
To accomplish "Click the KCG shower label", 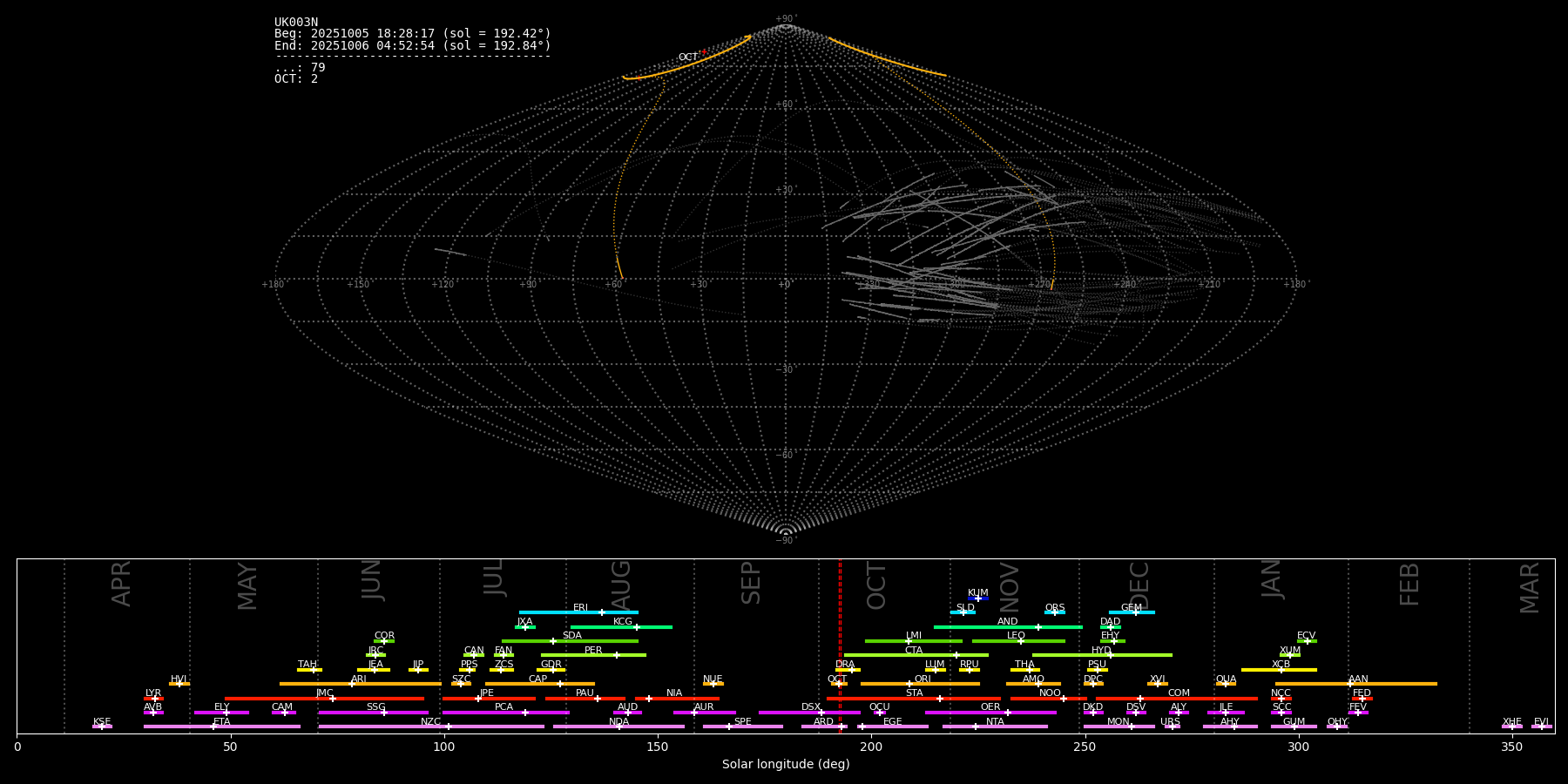I will (623, 622).
